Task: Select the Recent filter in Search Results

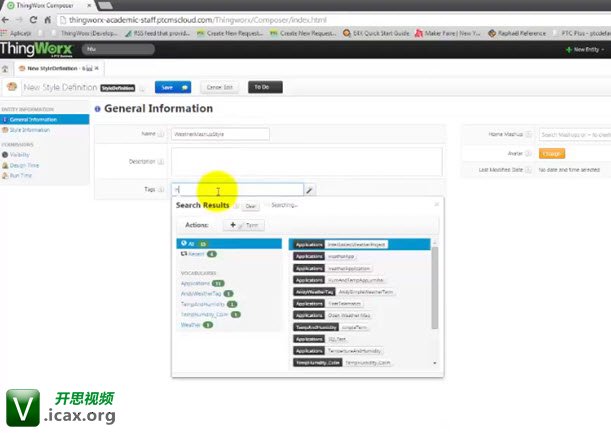Action: click(198, 254)
